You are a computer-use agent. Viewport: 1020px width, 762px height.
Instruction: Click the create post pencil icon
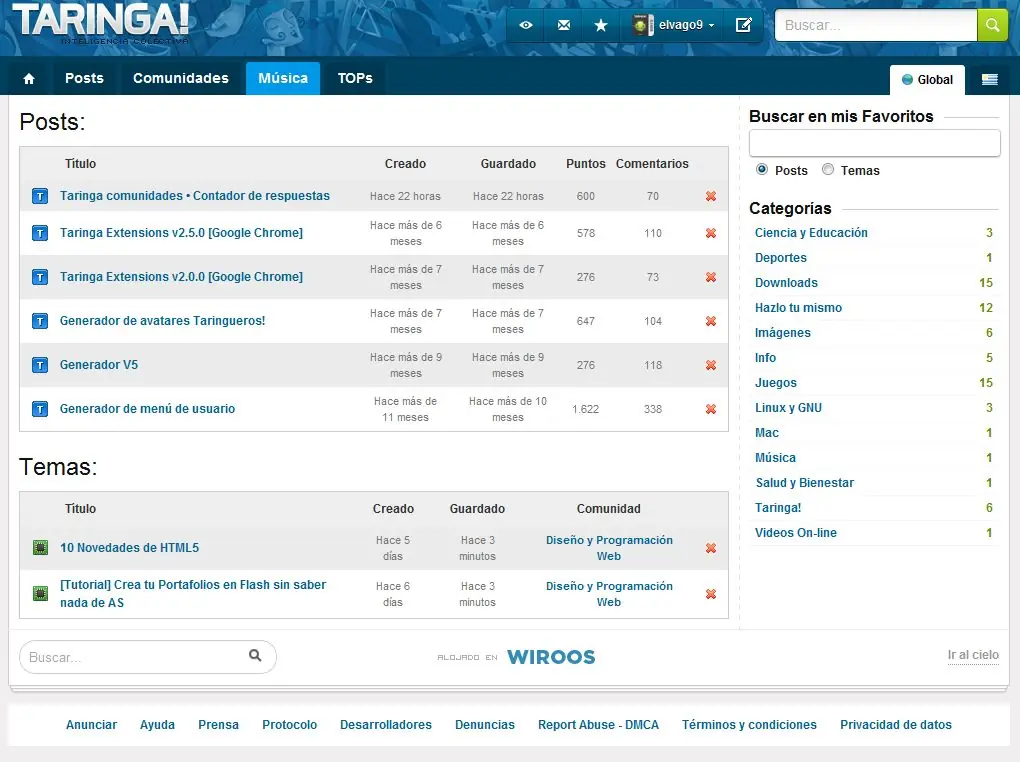[x=744, y=25]
